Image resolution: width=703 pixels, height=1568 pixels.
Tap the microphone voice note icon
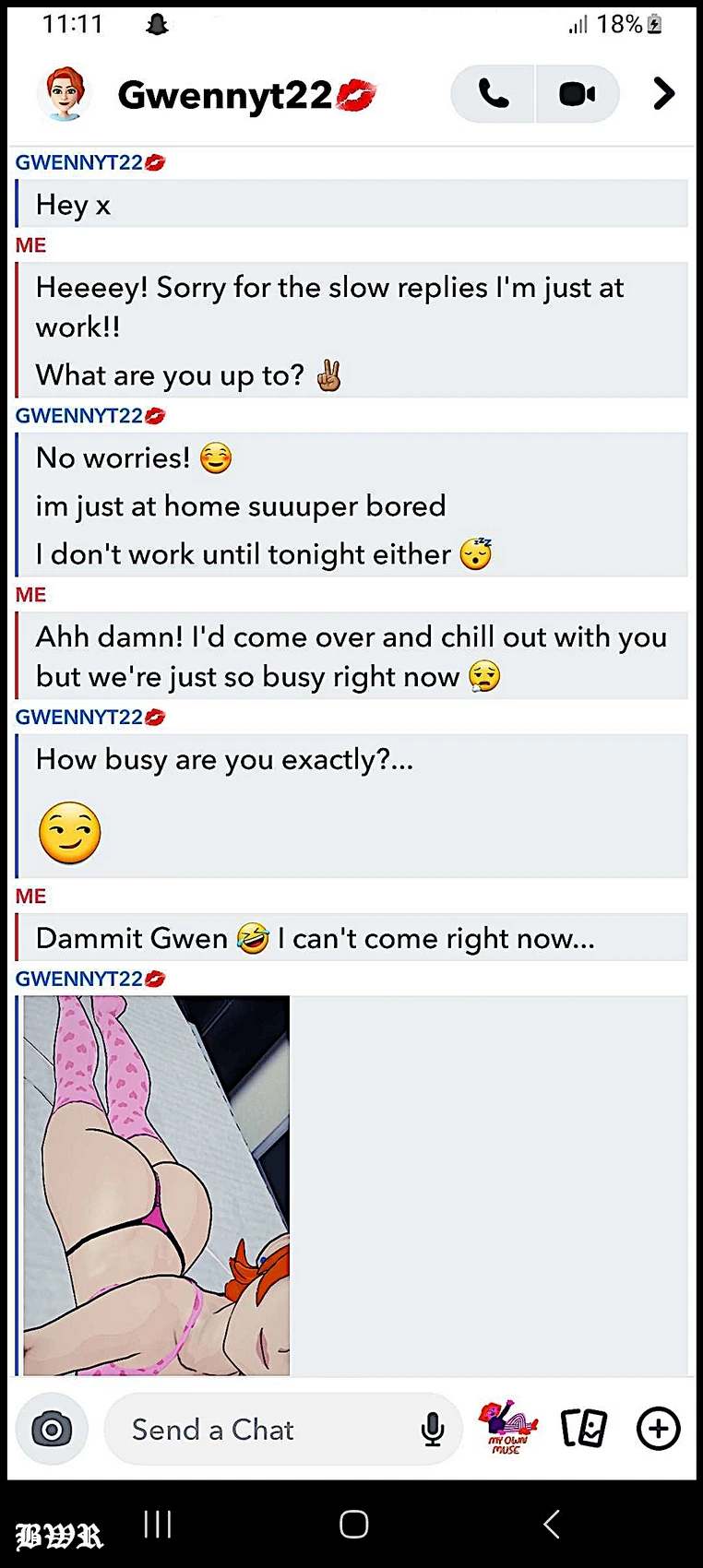click(433, 1430)
